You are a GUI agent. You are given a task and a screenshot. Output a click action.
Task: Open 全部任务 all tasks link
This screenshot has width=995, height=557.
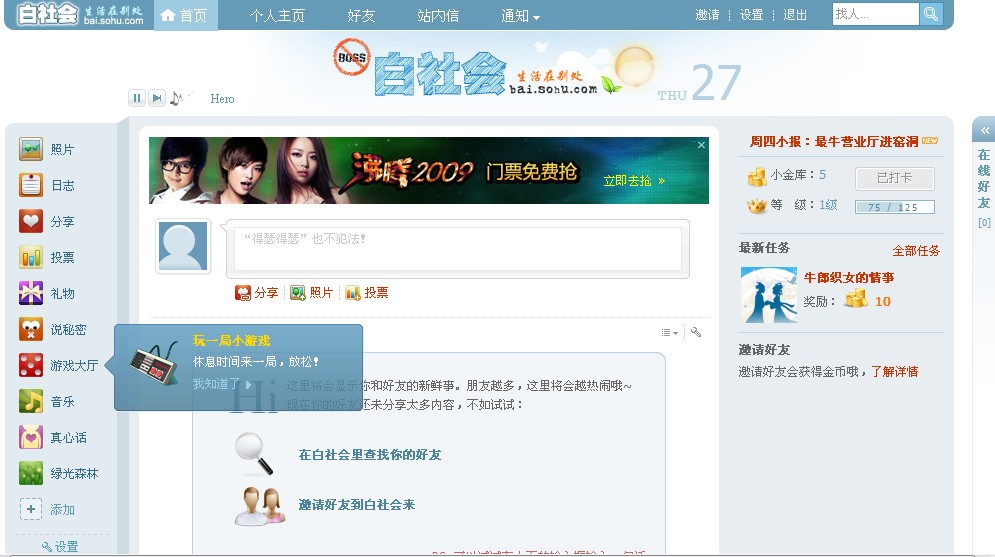tap(916, 251)
